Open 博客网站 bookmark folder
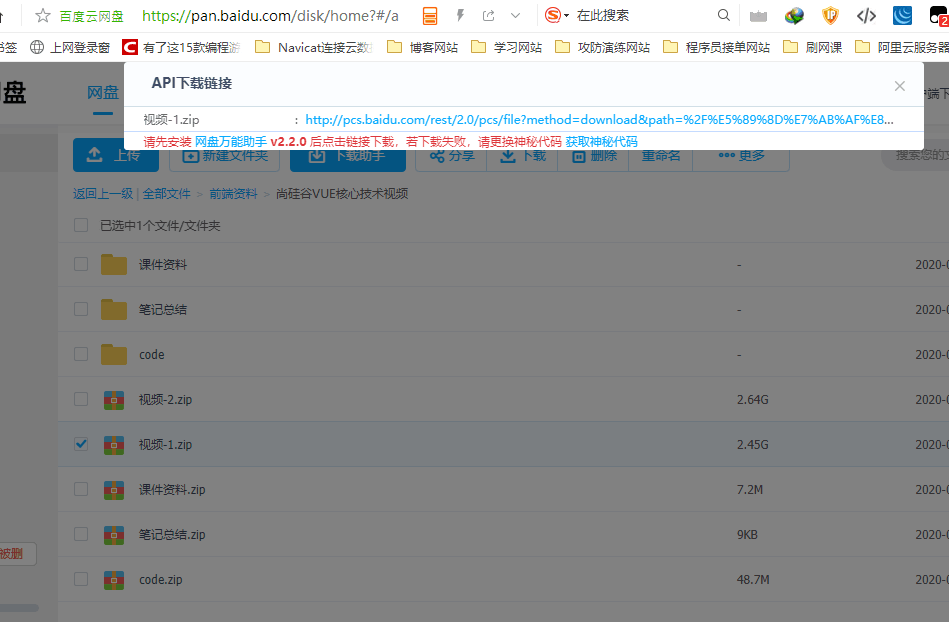The width and height of the screenshot is (949, 622). click(x=422, y=47)
